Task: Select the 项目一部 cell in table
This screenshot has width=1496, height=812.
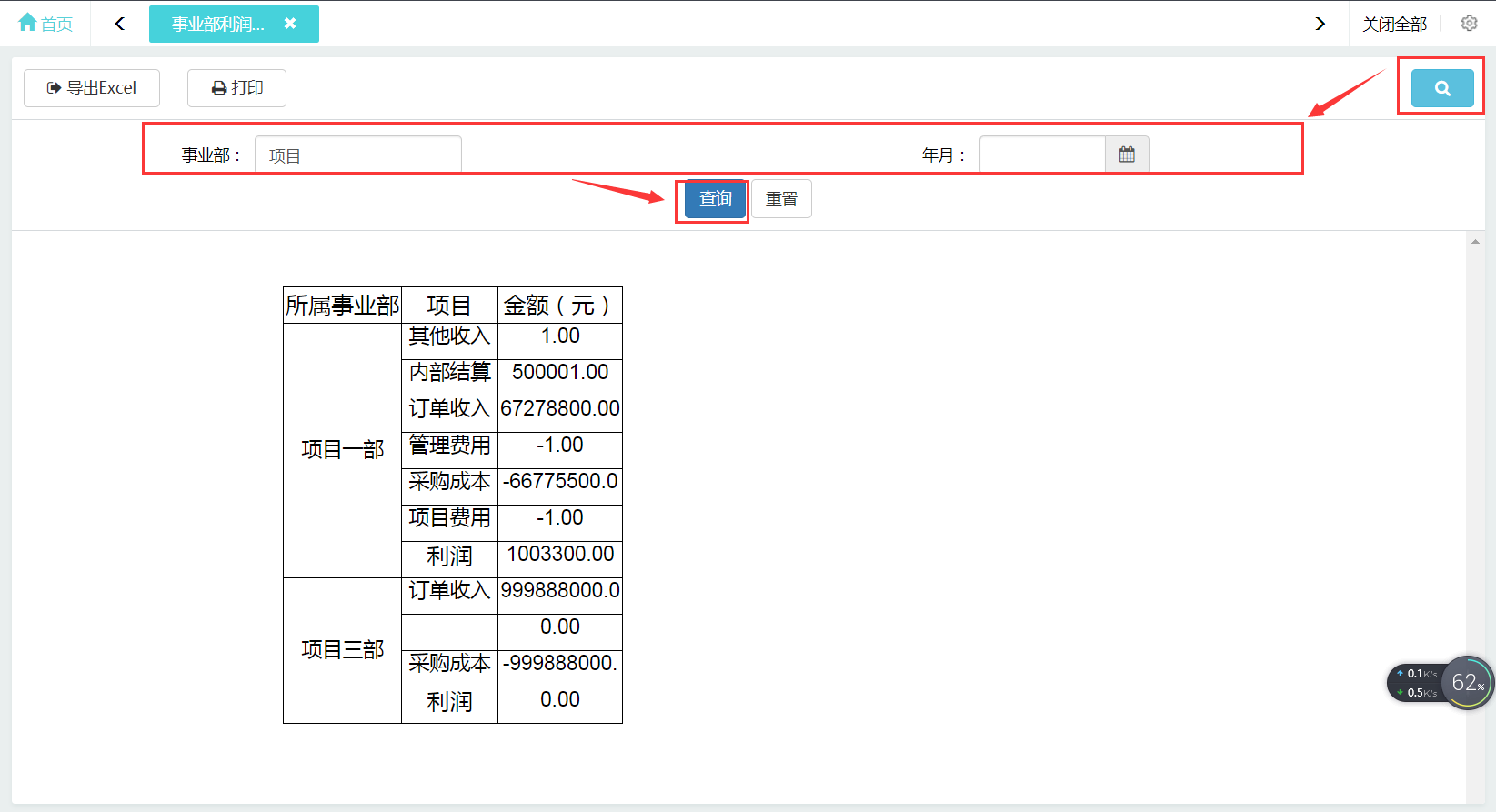Action: tap(342, 450)
